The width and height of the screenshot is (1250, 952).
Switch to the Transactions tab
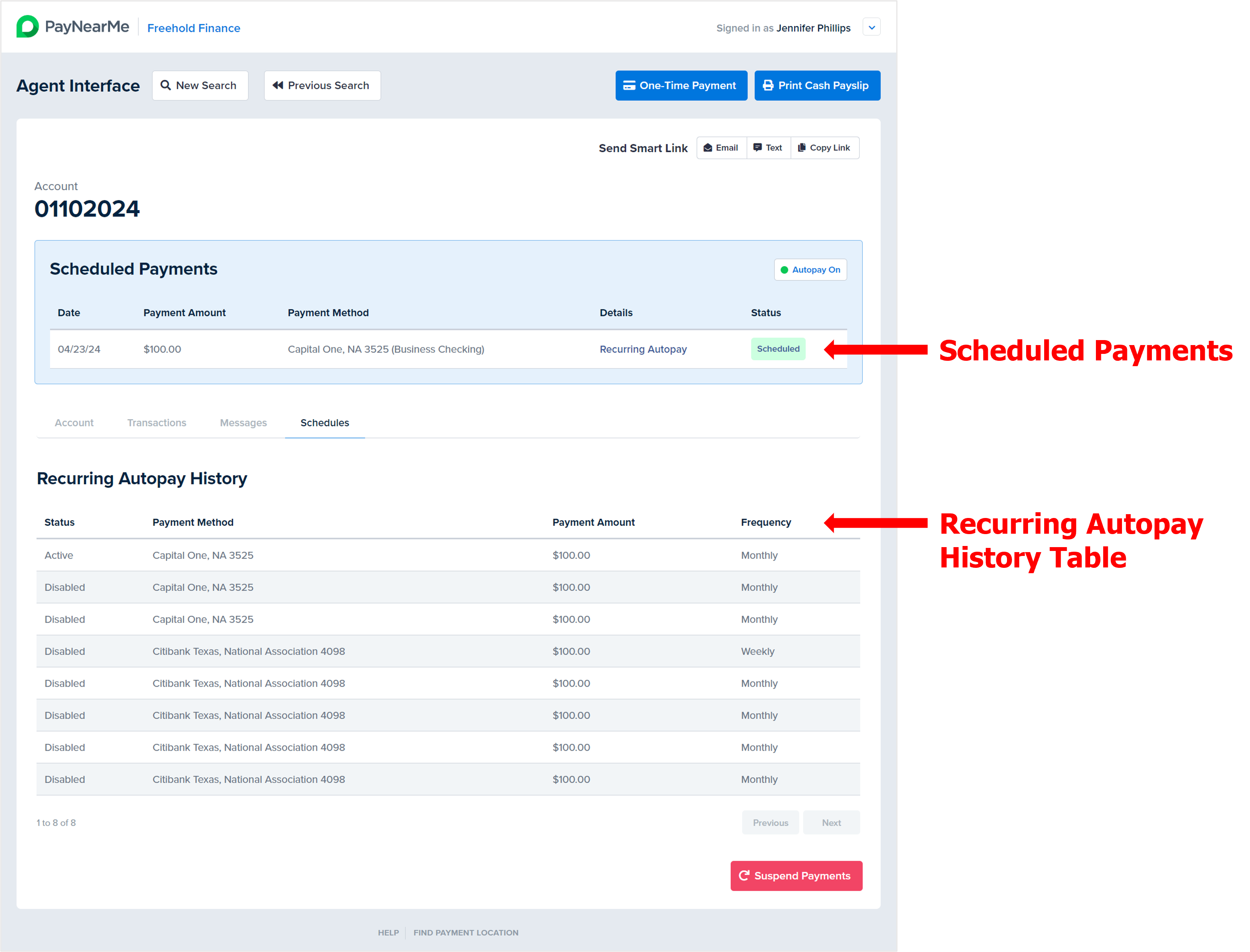tap(156, 423)
